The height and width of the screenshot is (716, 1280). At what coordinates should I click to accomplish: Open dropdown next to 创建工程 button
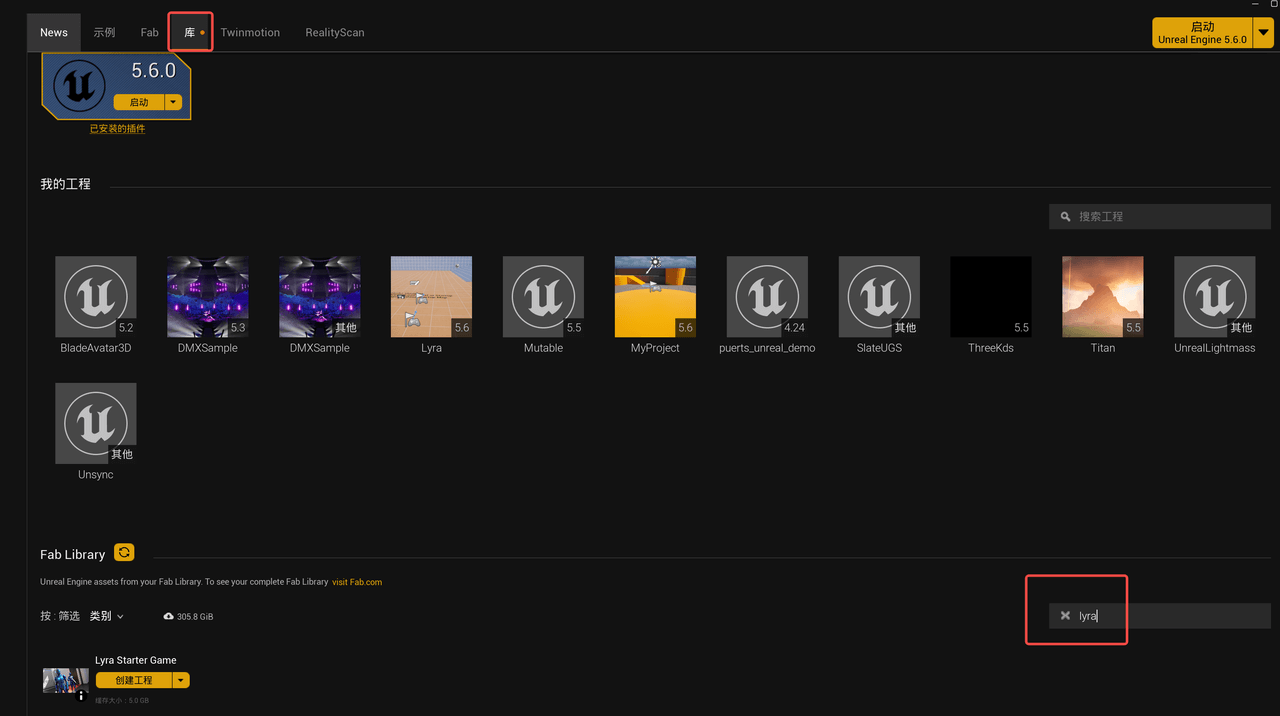180,680
